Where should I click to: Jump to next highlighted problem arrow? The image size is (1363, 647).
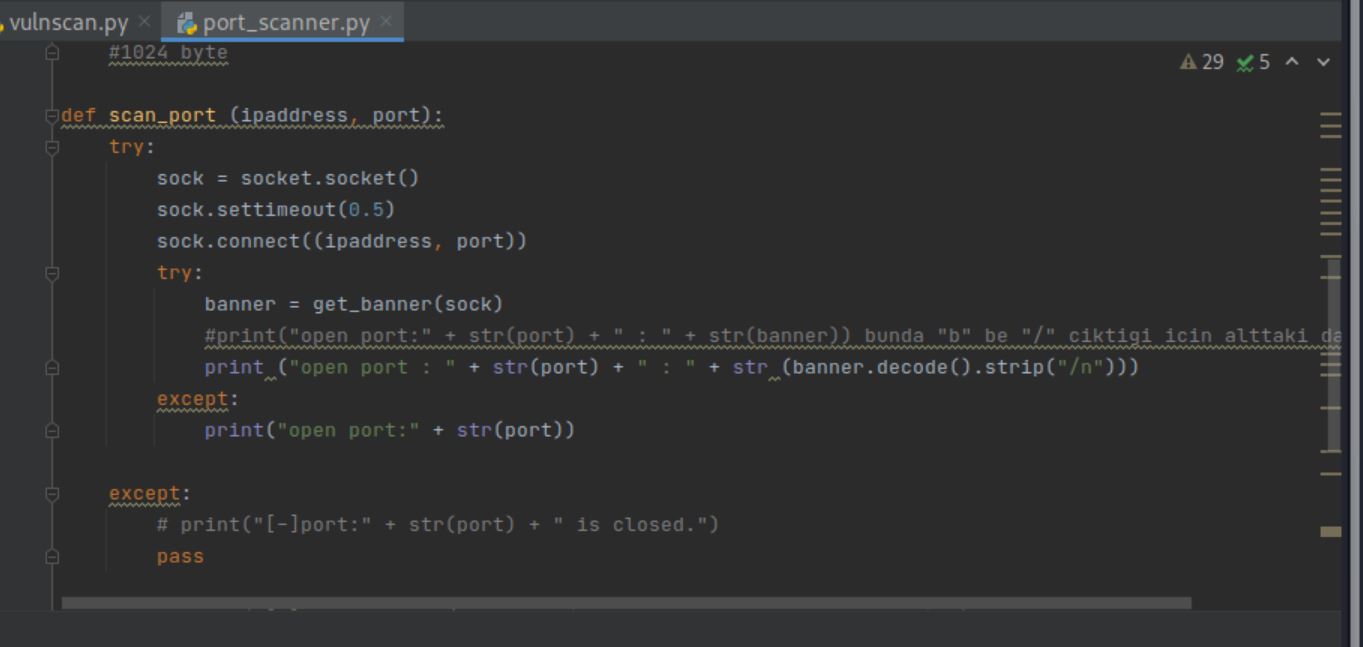pyautogui.click(x=1323, y=62)
